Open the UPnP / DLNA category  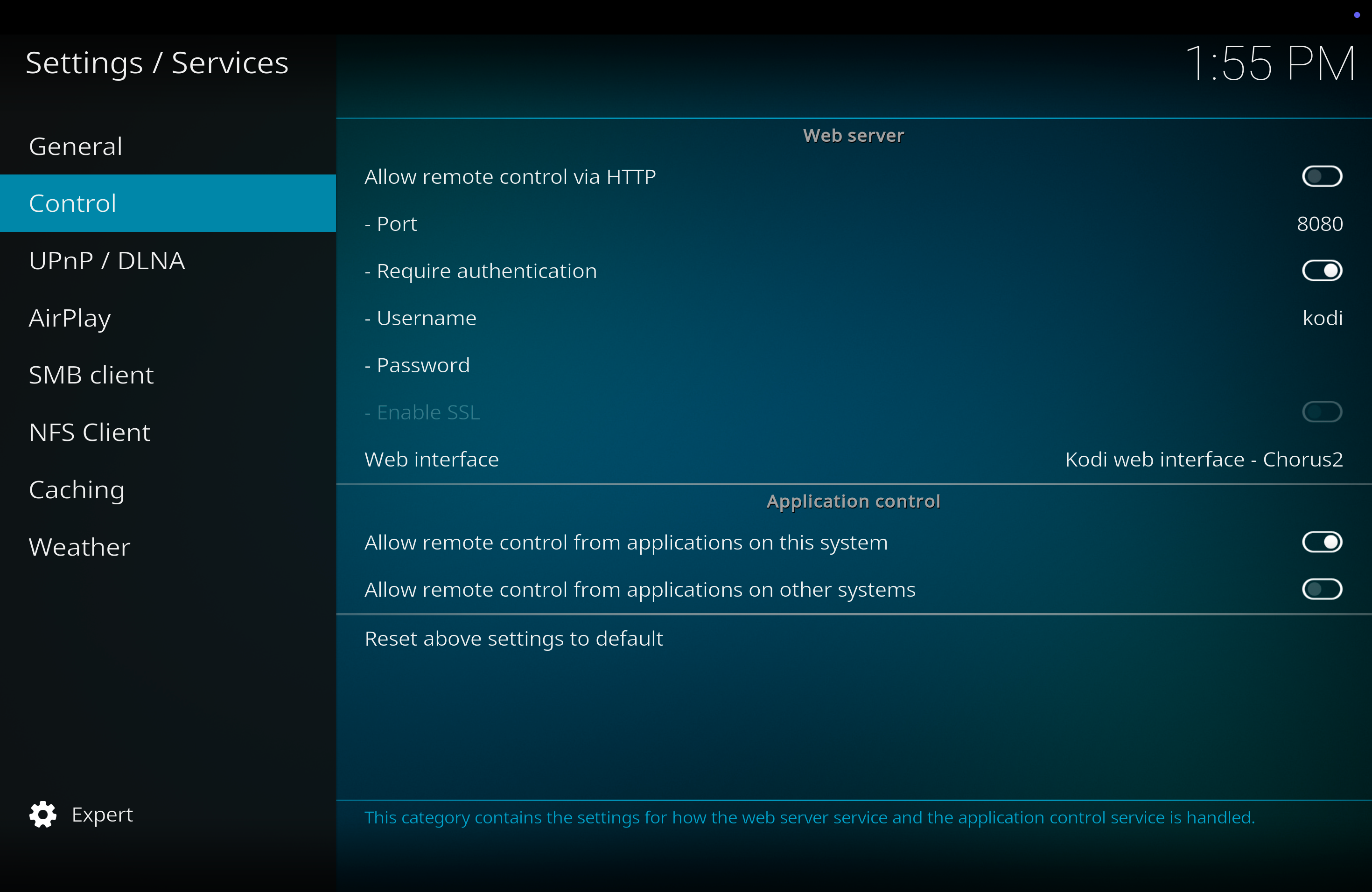(168, 260)
